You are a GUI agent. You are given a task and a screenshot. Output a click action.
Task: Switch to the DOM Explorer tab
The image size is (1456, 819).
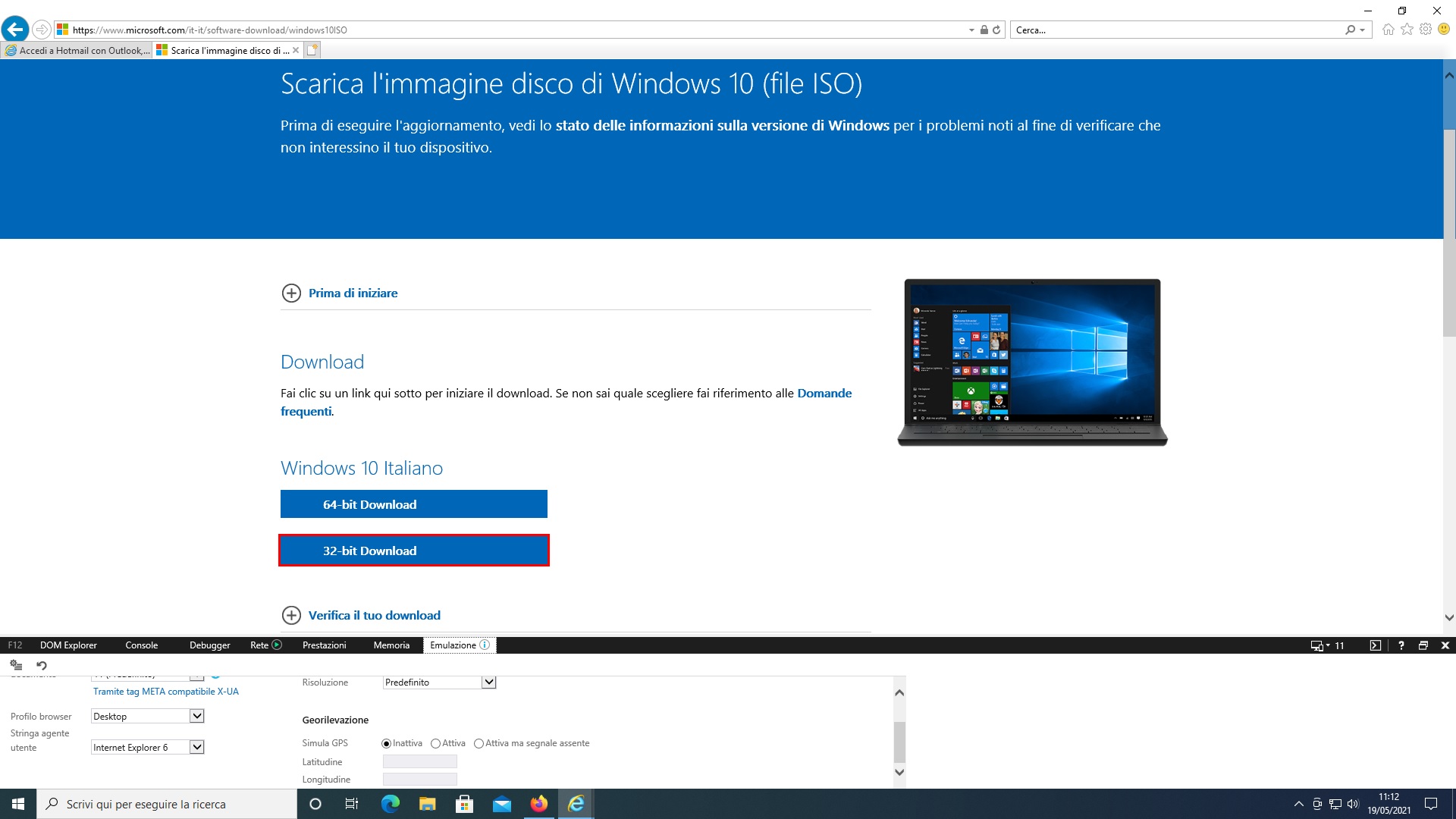pyautogui.click(x=68, y=645)
